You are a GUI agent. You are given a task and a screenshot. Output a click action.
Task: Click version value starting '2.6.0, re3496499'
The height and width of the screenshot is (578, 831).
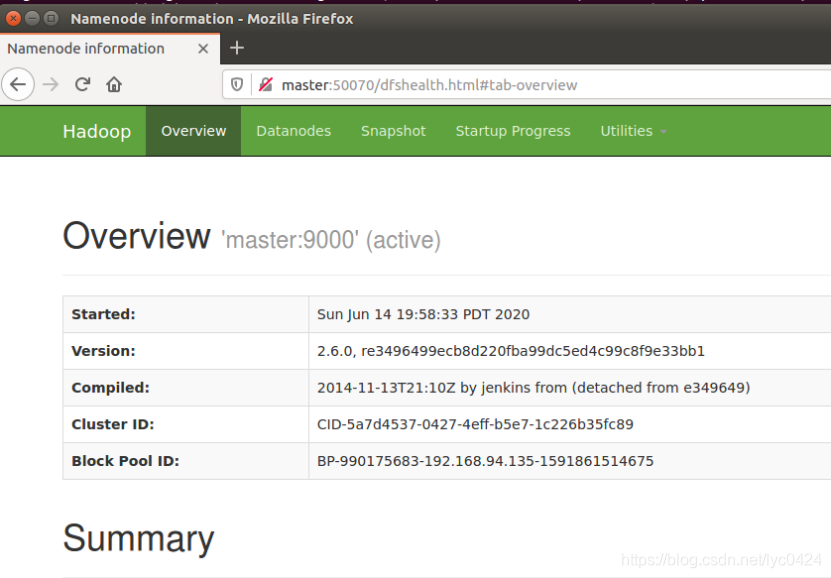(511, 351)
